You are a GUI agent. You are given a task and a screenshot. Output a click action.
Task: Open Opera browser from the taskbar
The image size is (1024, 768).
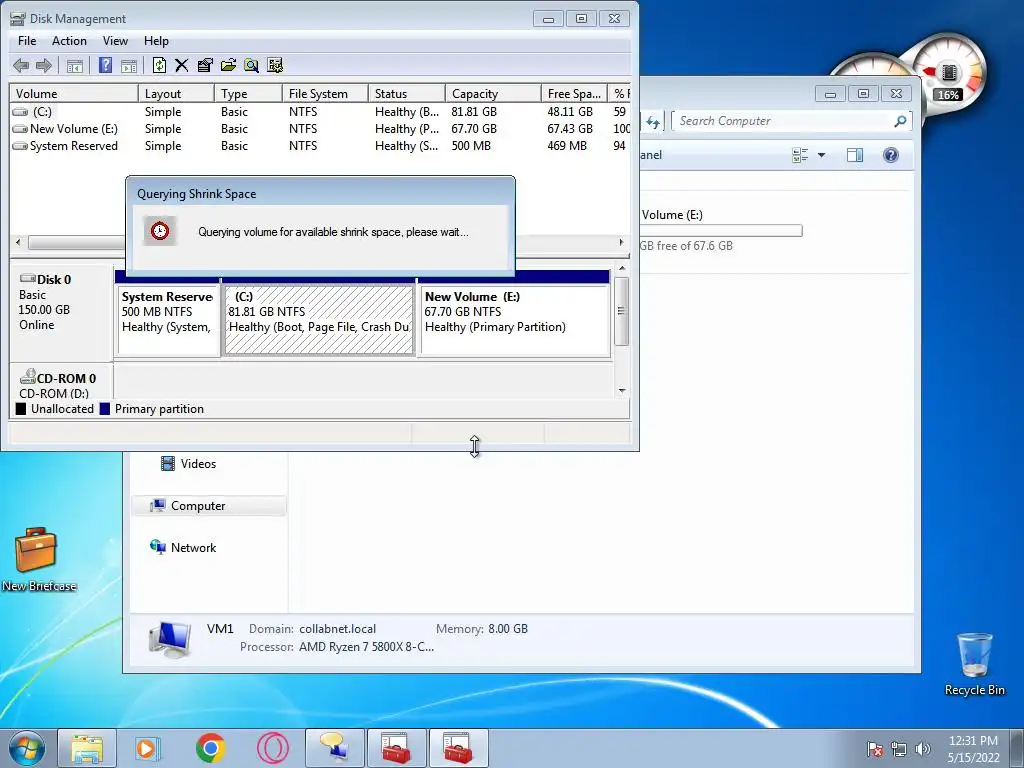tap(272, 748)
